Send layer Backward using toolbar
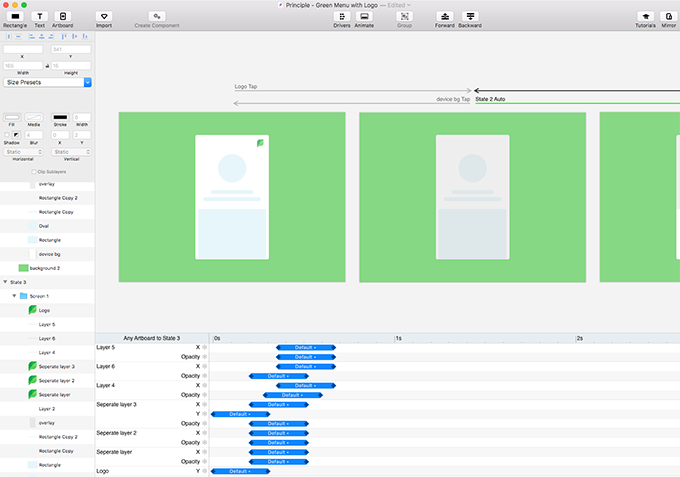 pyautogui.click(x=471, y=17)
